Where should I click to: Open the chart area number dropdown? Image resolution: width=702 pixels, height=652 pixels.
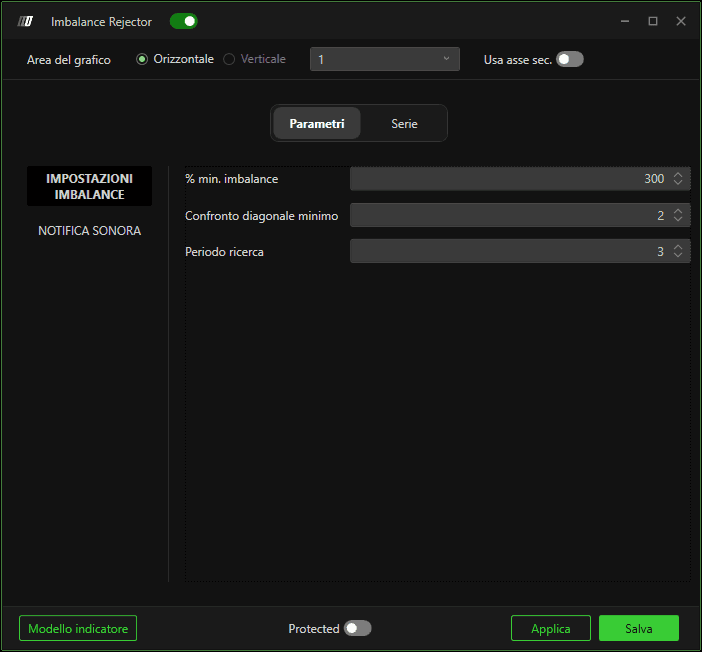(385, 59)
